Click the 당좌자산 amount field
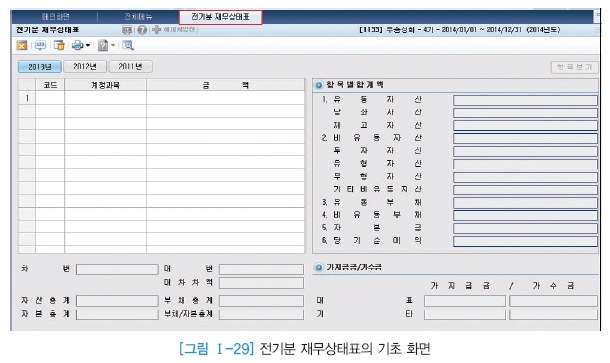610x363 pixels. (x=525, y=113)
